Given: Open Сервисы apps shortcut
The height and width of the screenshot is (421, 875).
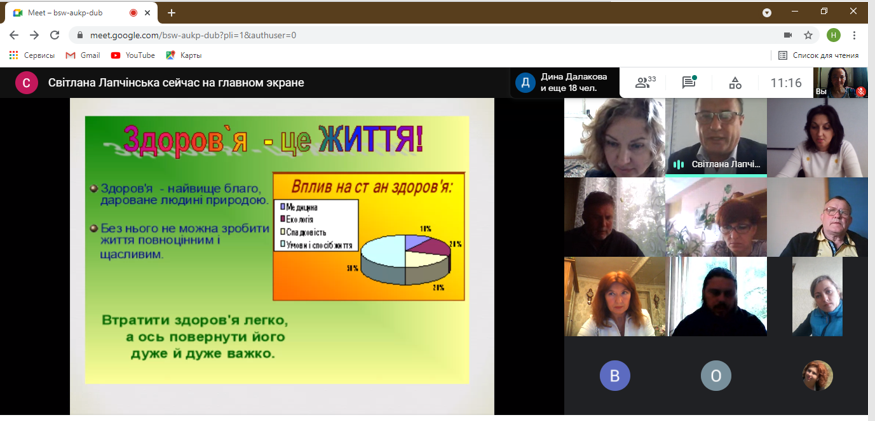Looking at the screenshot, I should point(32,56).
